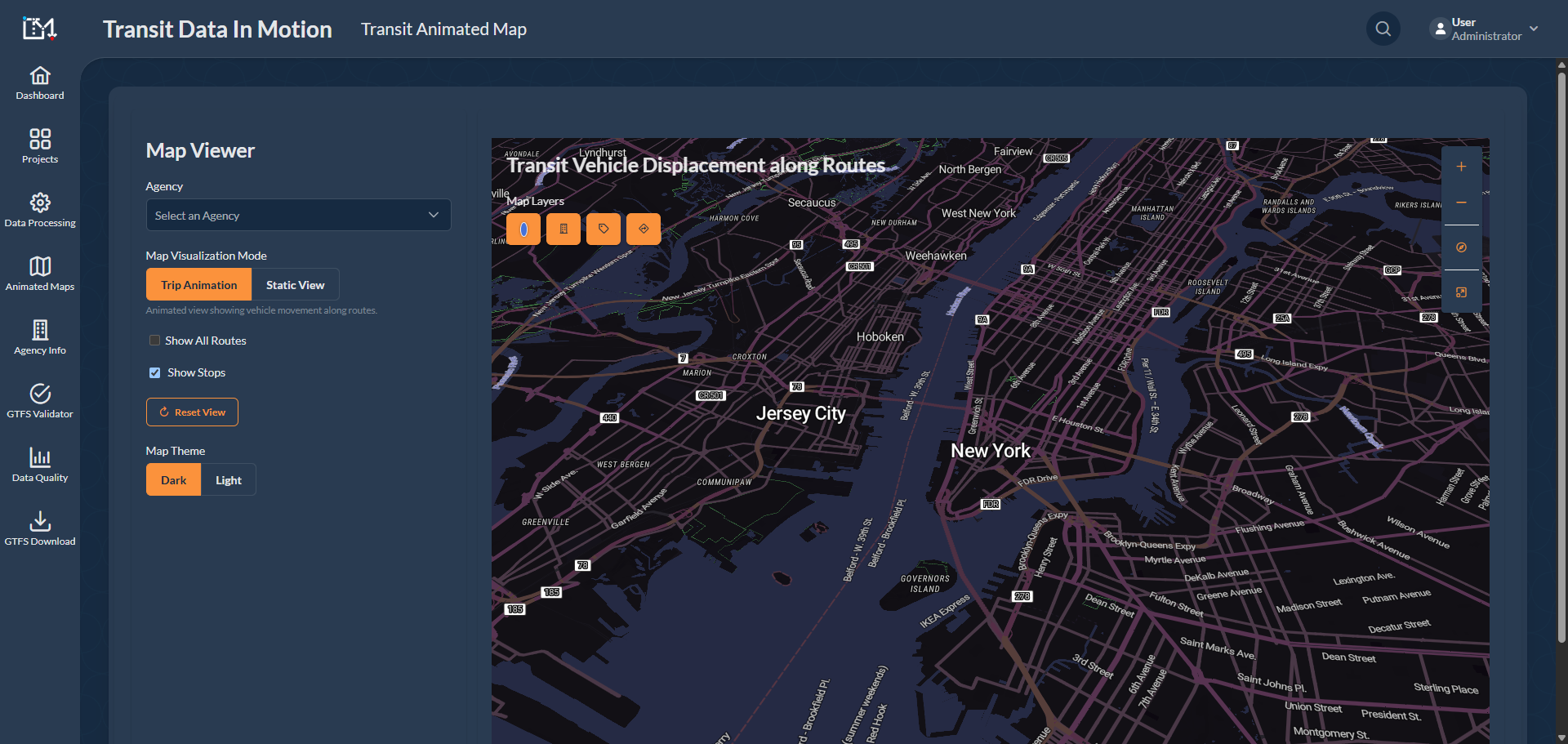Open the Dashboard from the sidebar
Screen dimensions: 1568x744
(x=39, y=83)
